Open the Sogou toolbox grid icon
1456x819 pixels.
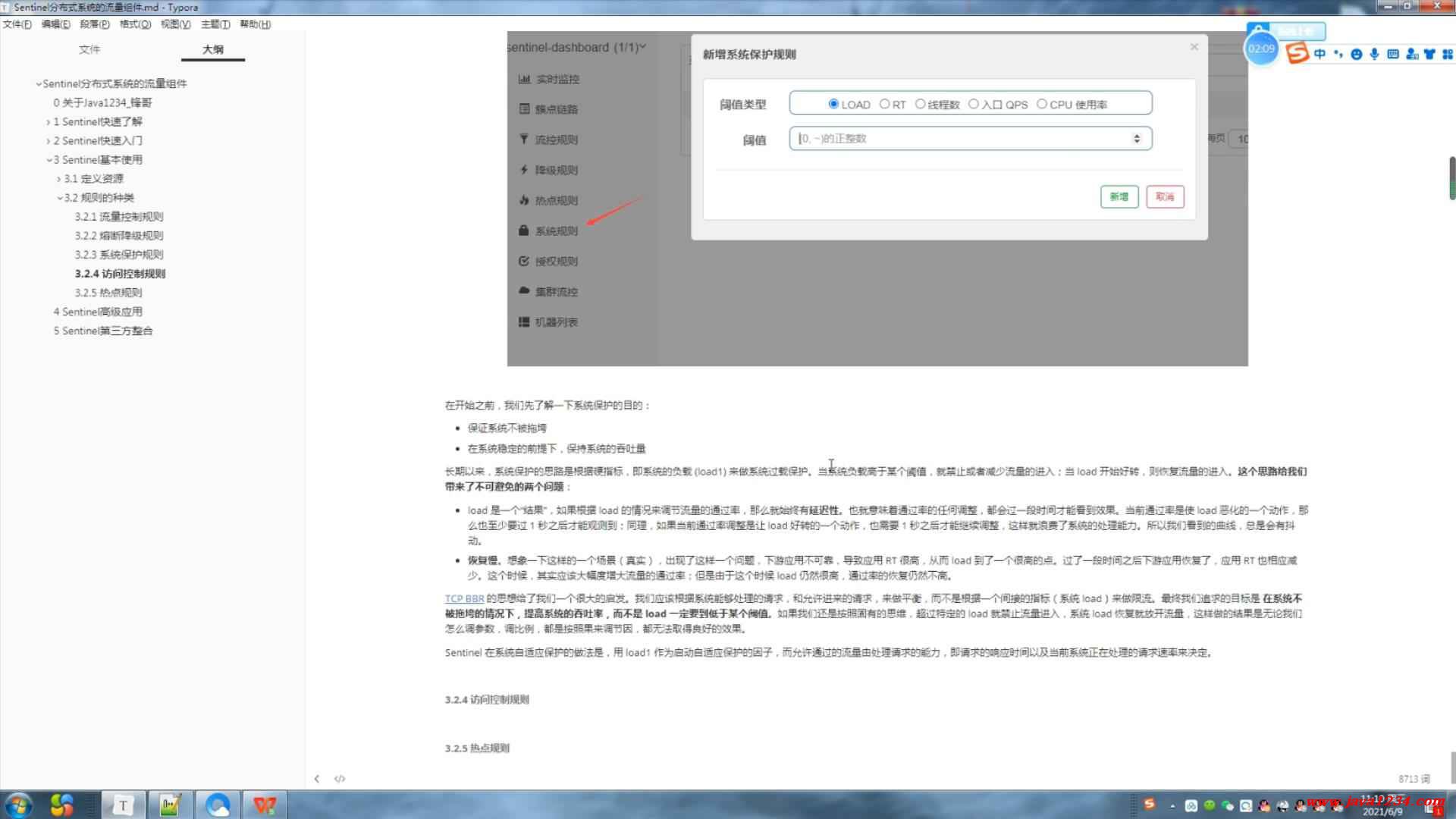[1448, 54]
